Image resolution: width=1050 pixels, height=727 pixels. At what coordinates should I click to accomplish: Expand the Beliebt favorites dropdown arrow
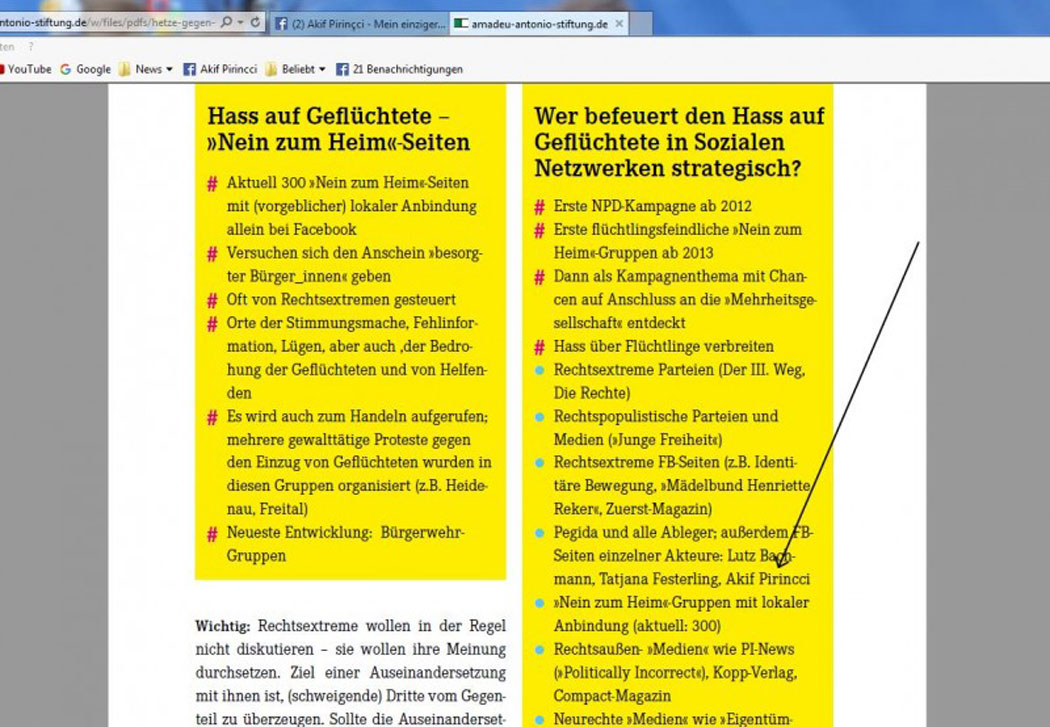pos(322,69)
